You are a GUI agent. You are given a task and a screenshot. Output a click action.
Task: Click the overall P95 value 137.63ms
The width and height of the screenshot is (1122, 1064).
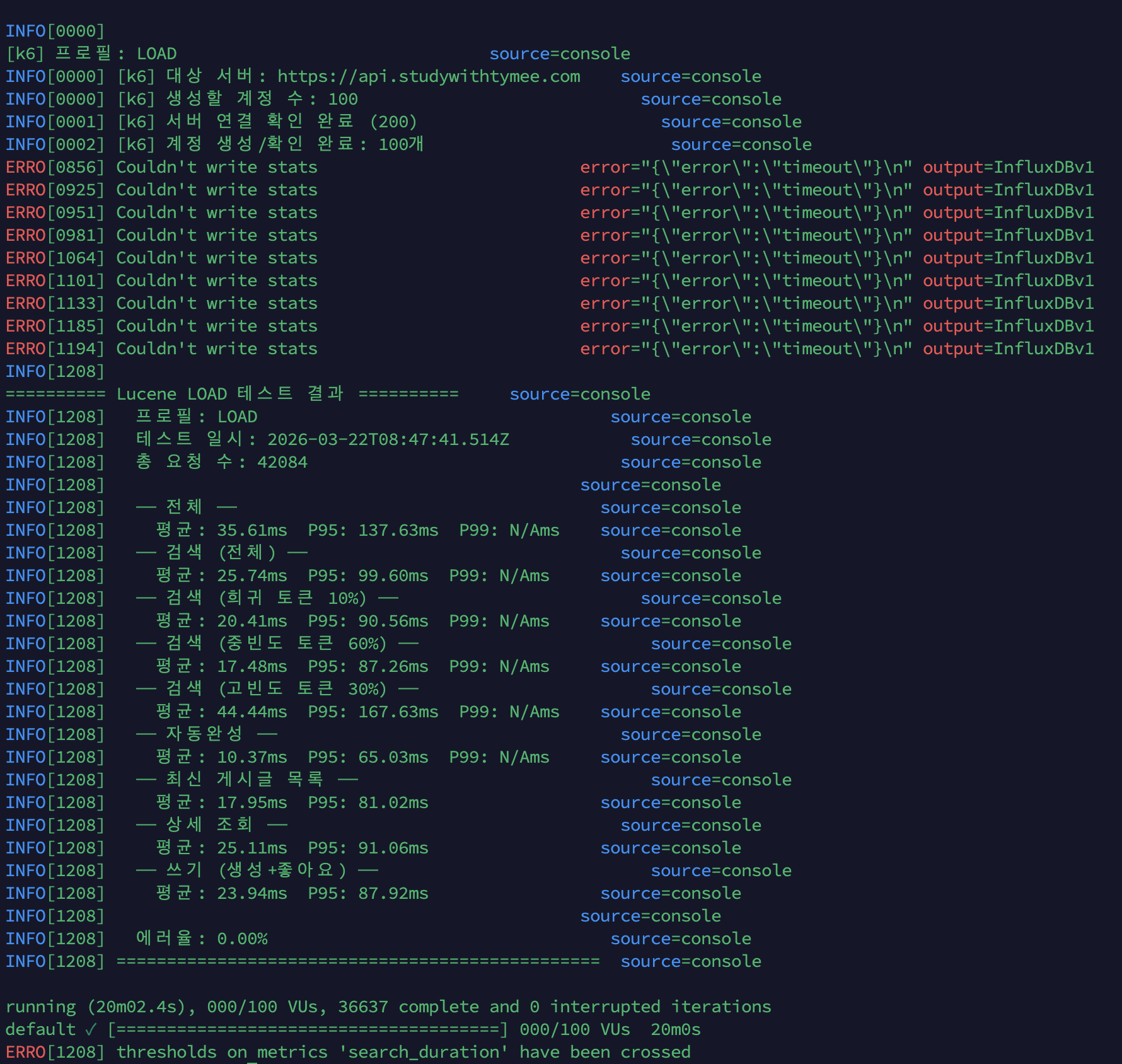(x=398, y=530)
